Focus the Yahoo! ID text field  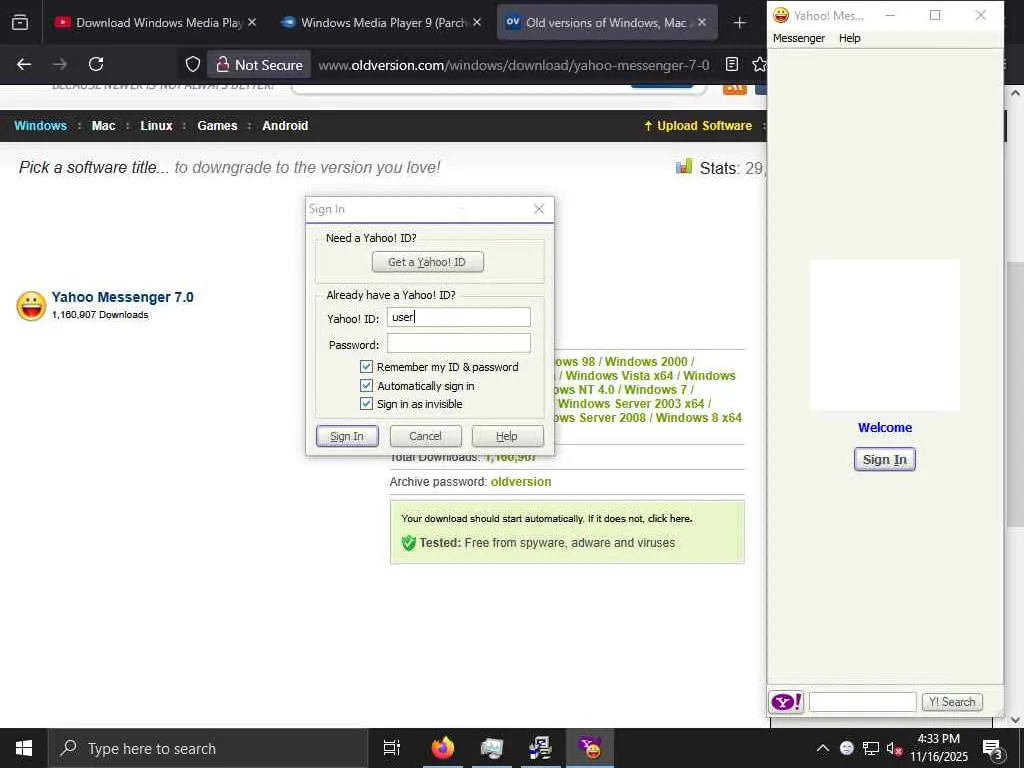(x=458, y=317)
